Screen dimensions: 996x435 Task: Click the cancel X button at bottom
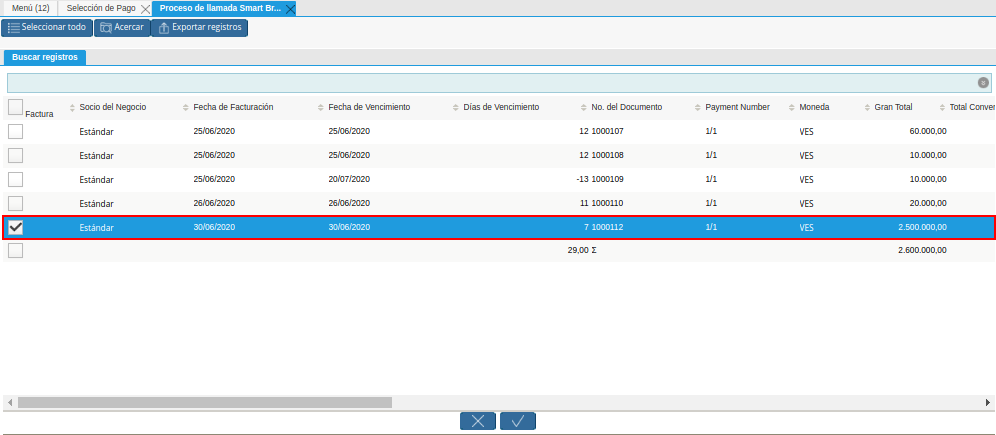478,421
